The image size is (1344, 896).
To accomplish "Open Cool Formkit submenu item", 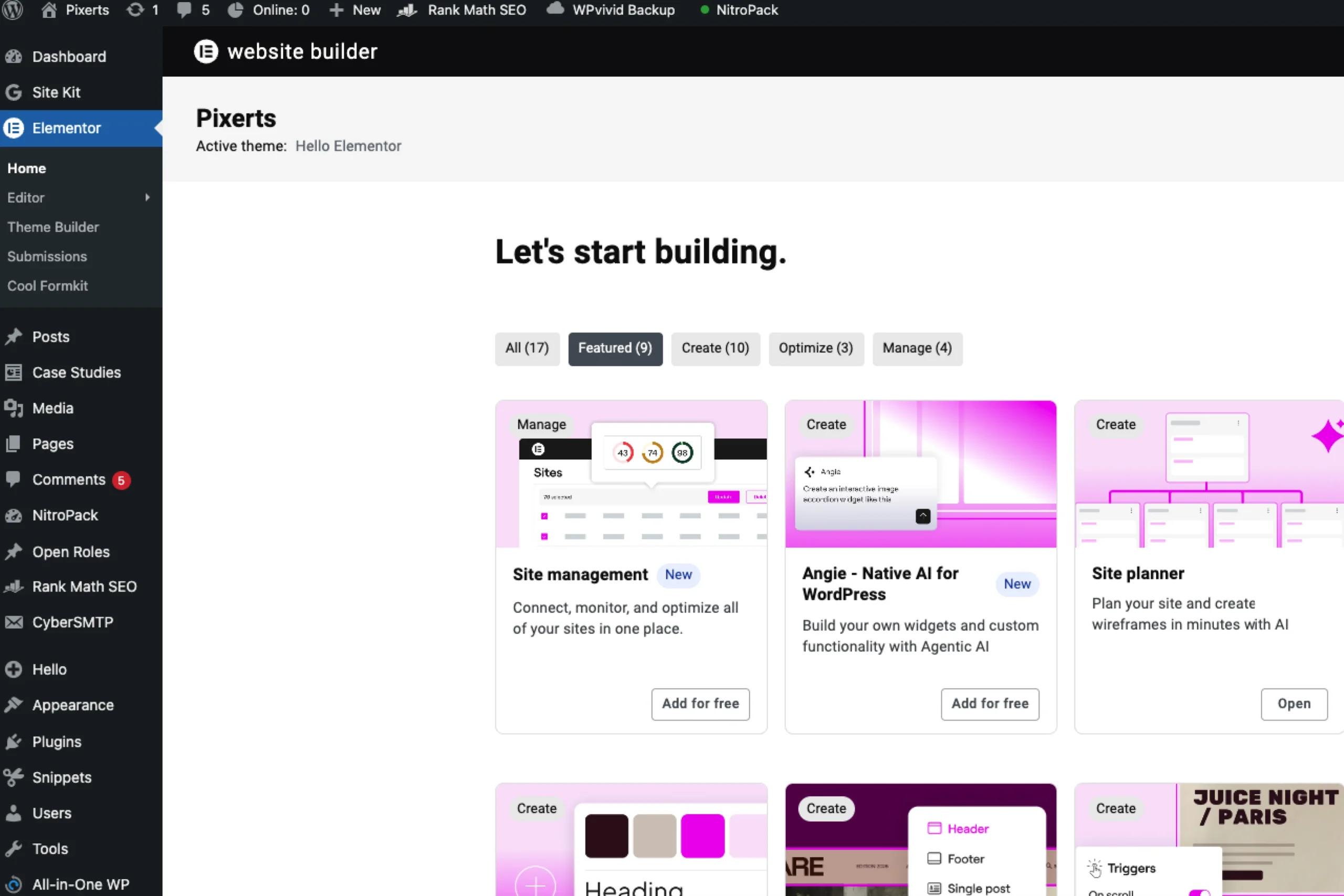I will point(47,286).
